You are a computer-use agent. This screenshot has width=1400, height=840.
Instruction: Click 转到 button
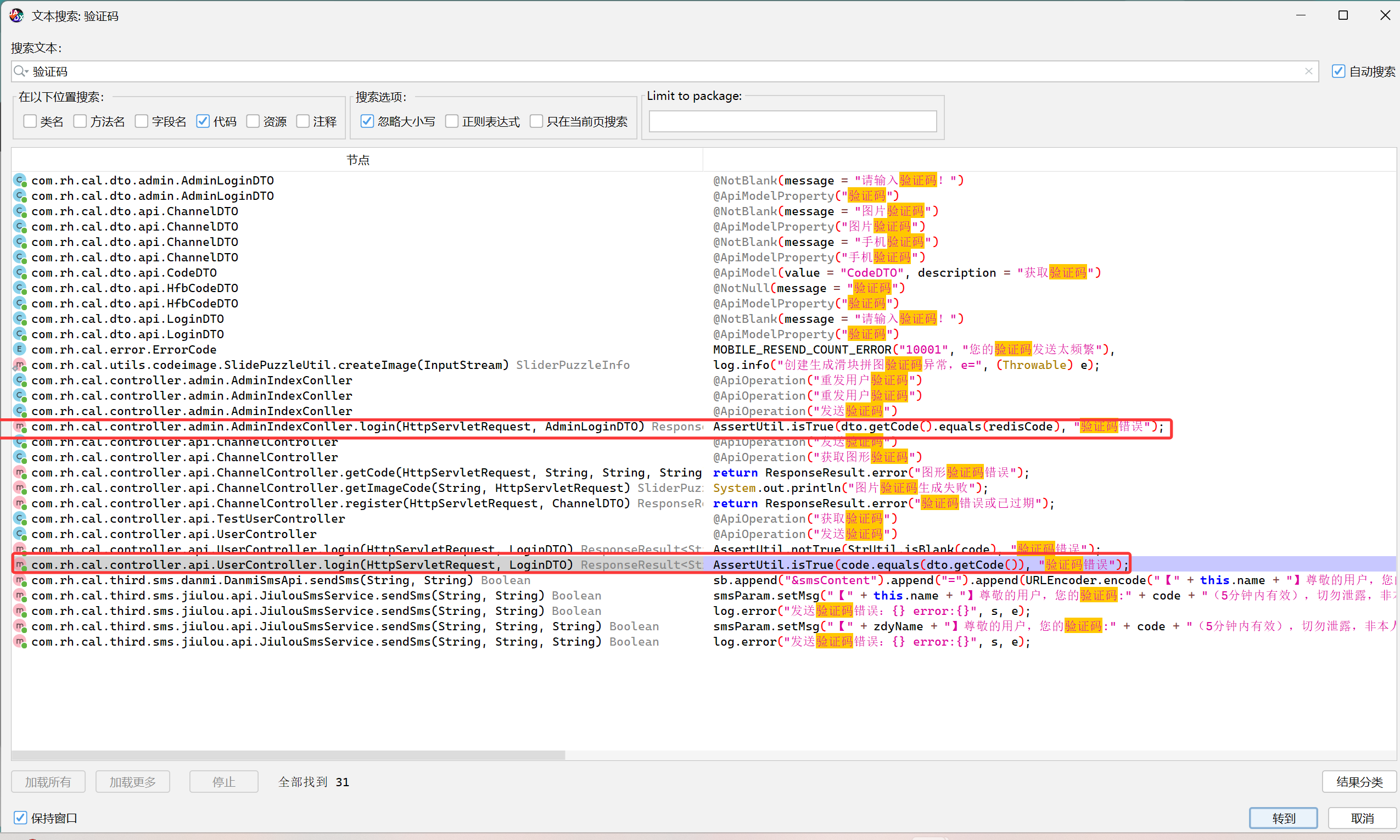point(1284,818)
